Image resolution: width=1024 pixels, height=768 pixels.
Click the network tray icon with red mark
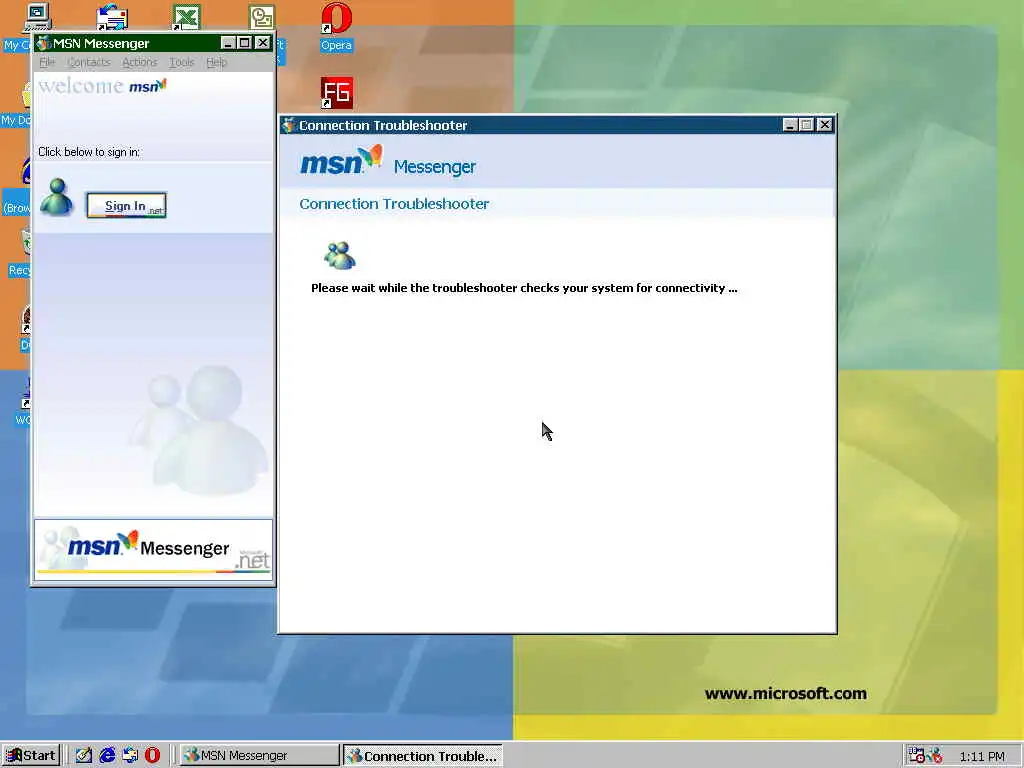916,756
